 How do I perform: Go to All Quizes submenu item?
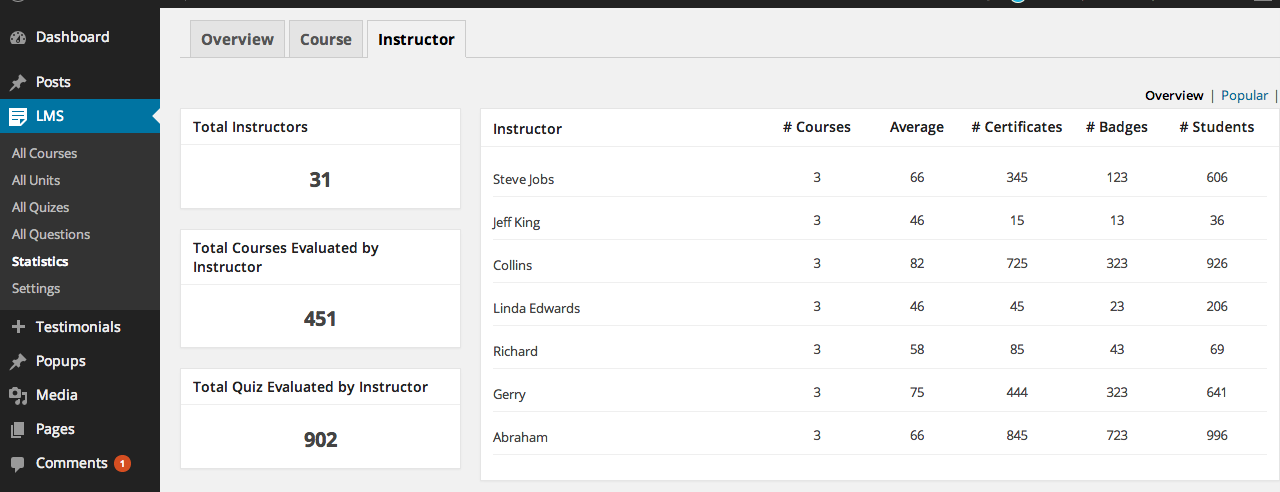[40, 208]
